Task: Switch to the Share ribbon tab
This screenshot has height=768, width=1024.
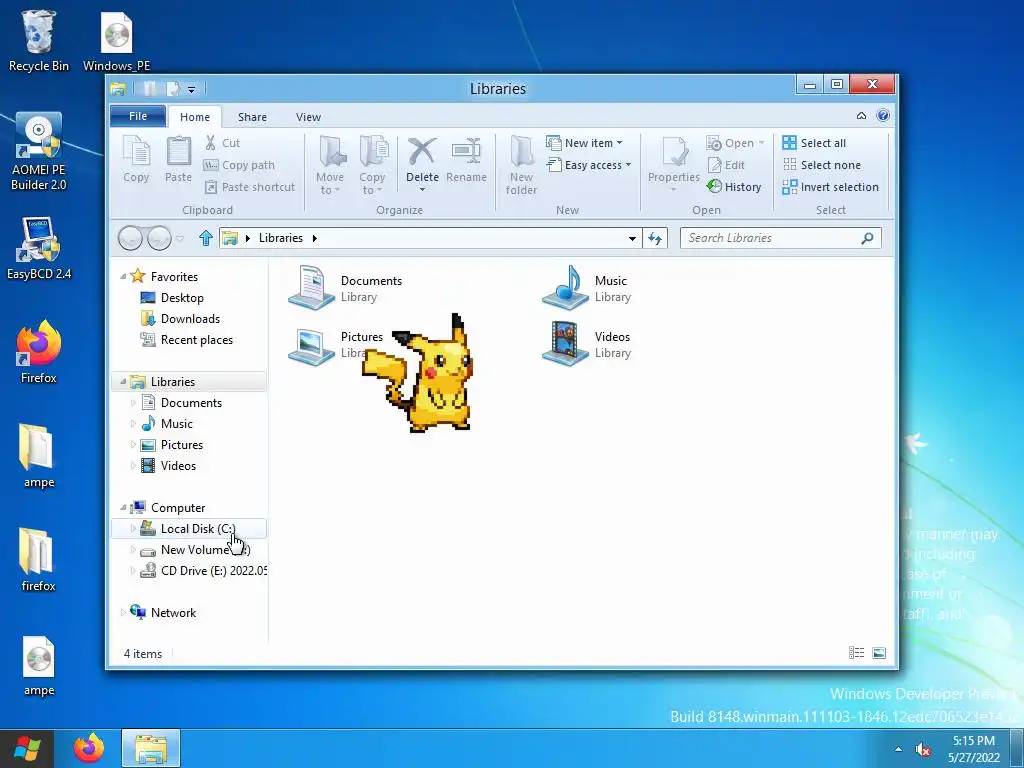Action: point(252,117)
